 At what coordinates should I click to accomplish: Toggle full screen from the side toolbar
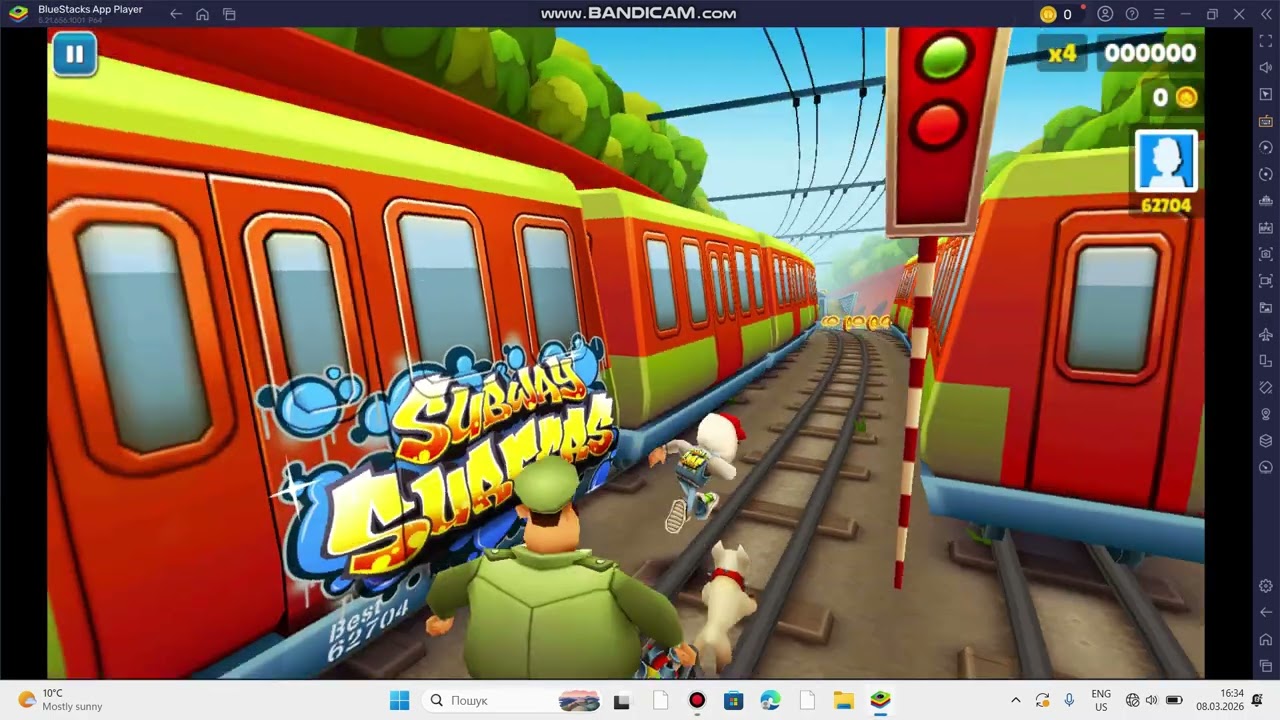[x=1266, y=41]
